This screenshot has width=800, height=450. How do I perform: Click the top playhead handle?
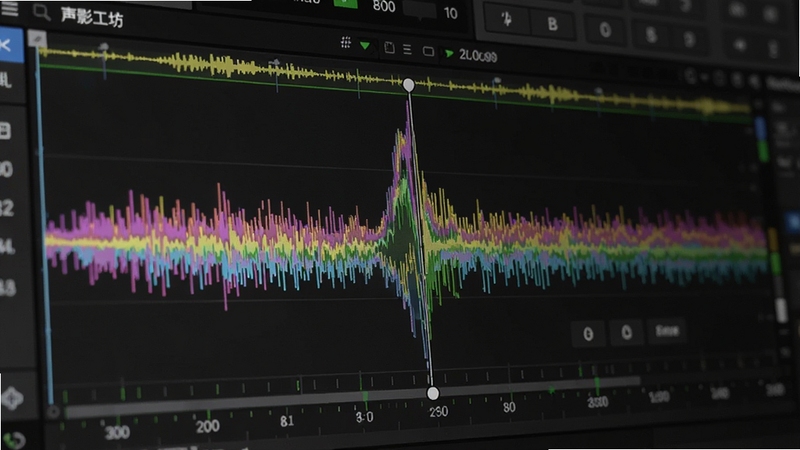click(x=409, y=85)
